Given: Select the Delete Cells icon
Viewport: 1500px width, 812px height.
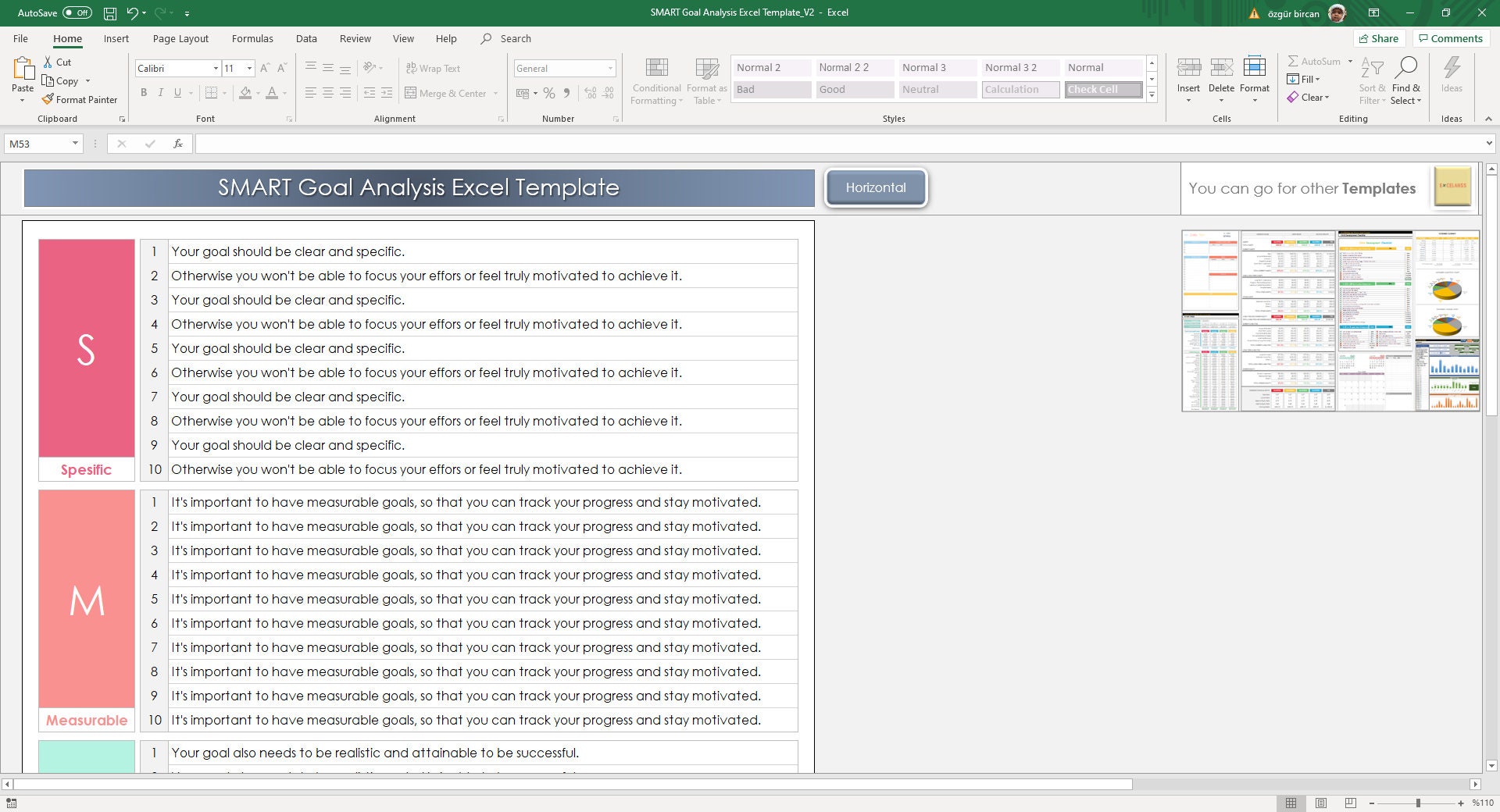Looking at the screenshot, I should tap(1221, 69).
